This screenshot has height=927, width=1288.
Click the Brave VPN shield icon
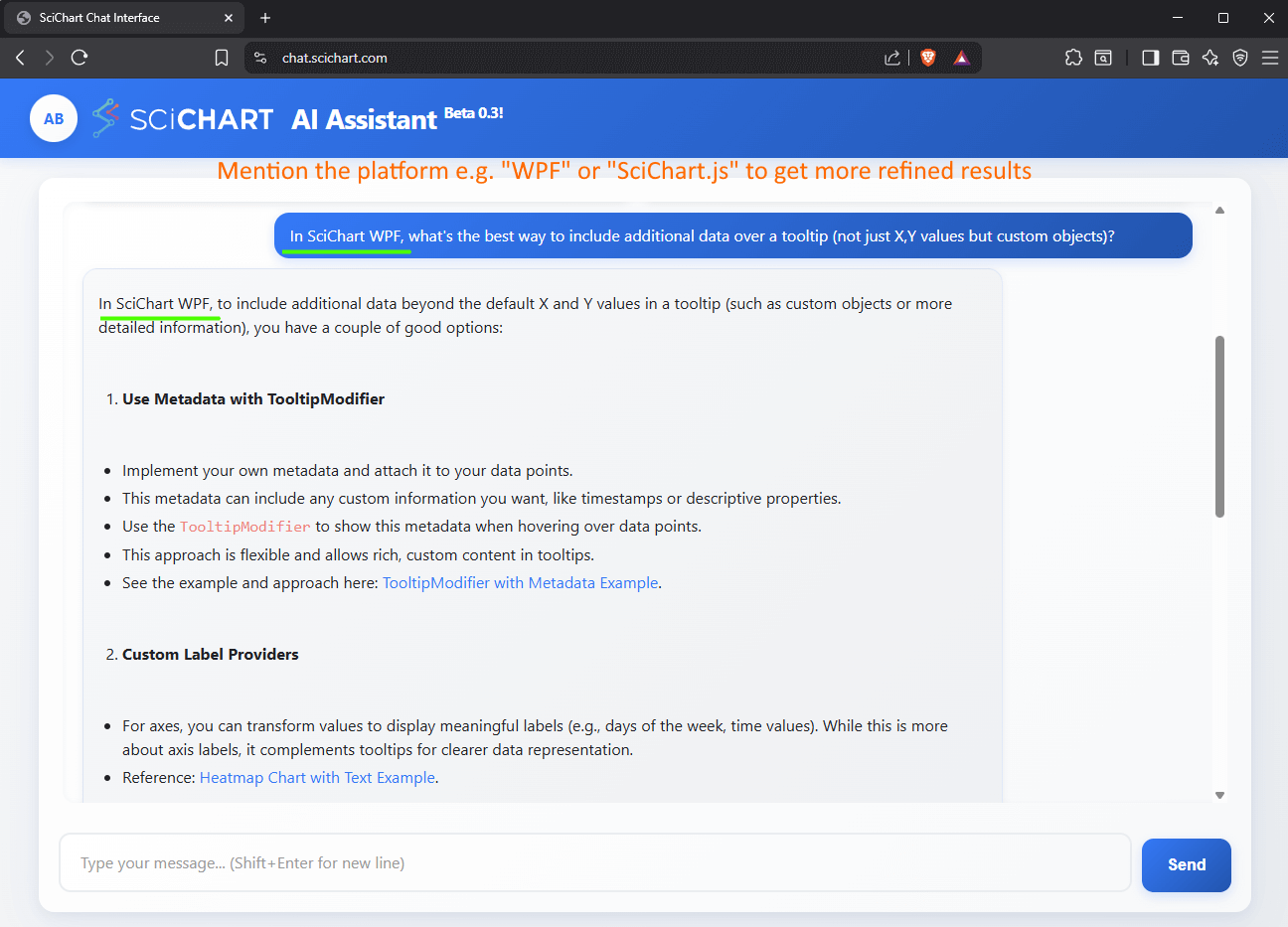pyautogui.click(x=1239, y=58)
